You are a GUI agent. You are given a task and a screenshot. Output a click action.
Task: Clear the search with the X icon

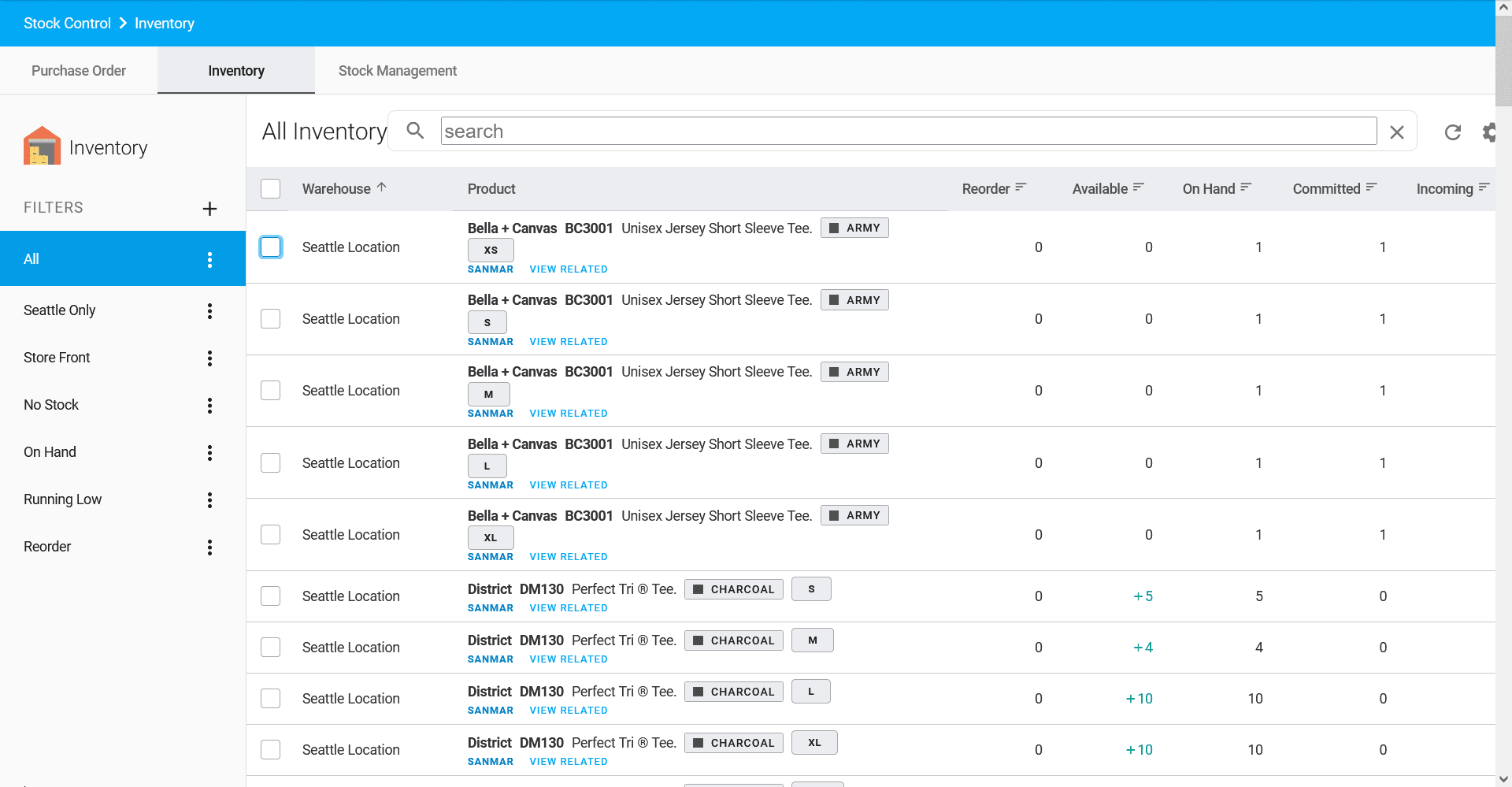[x=1396, y=132]
